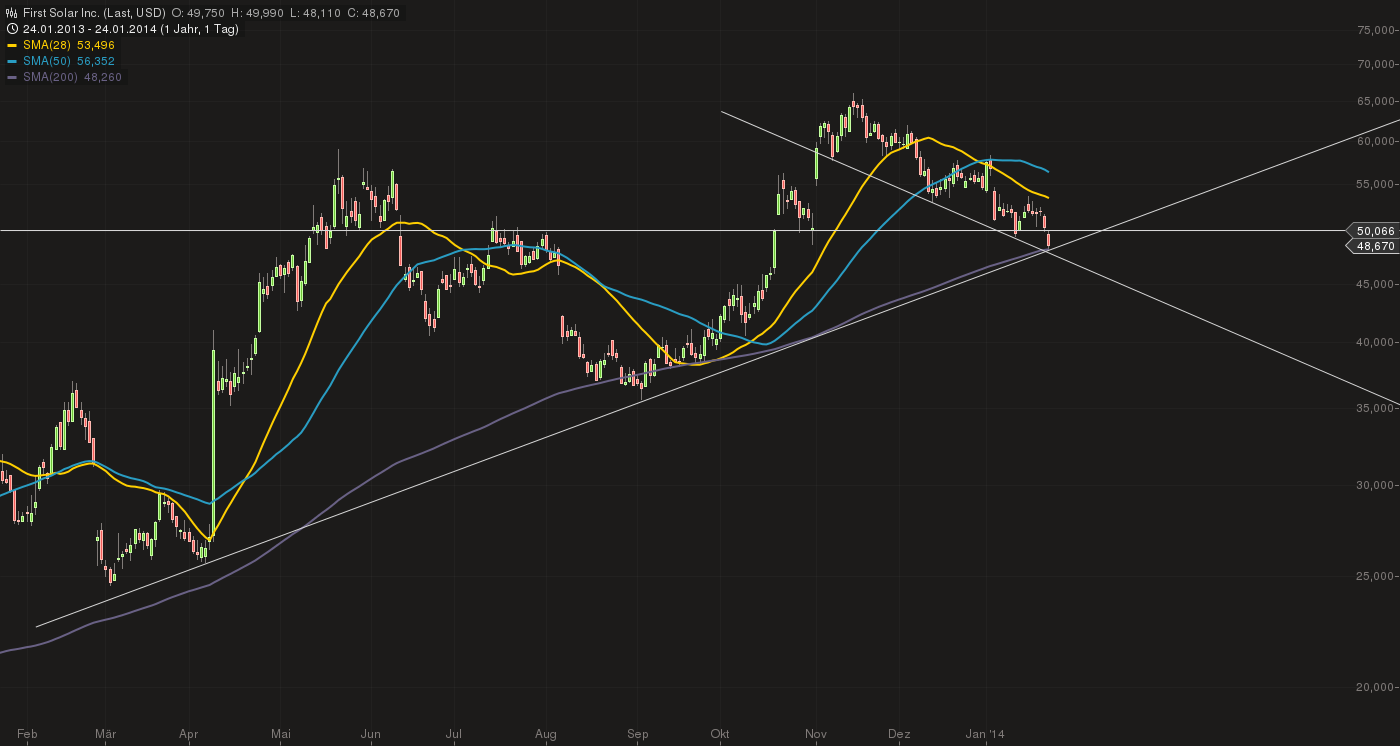This screenshot has height=746, width=1400.
Task: Click the "Apr" month label on the time axis
Action: [x=189, y=734]
